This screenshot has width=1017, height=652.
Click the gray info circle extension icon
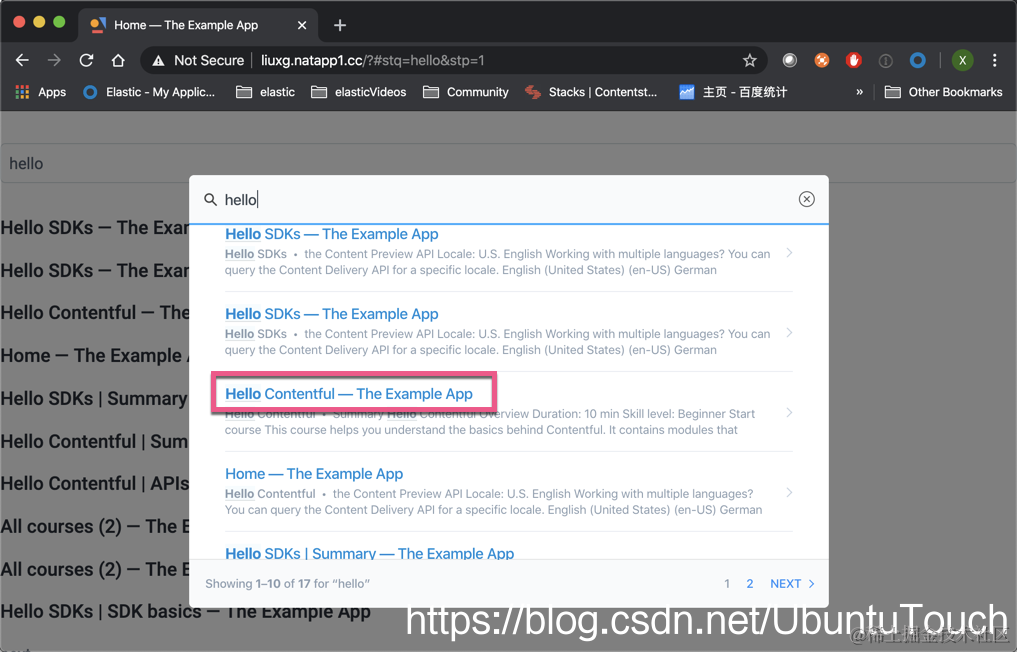click(885, 60)
